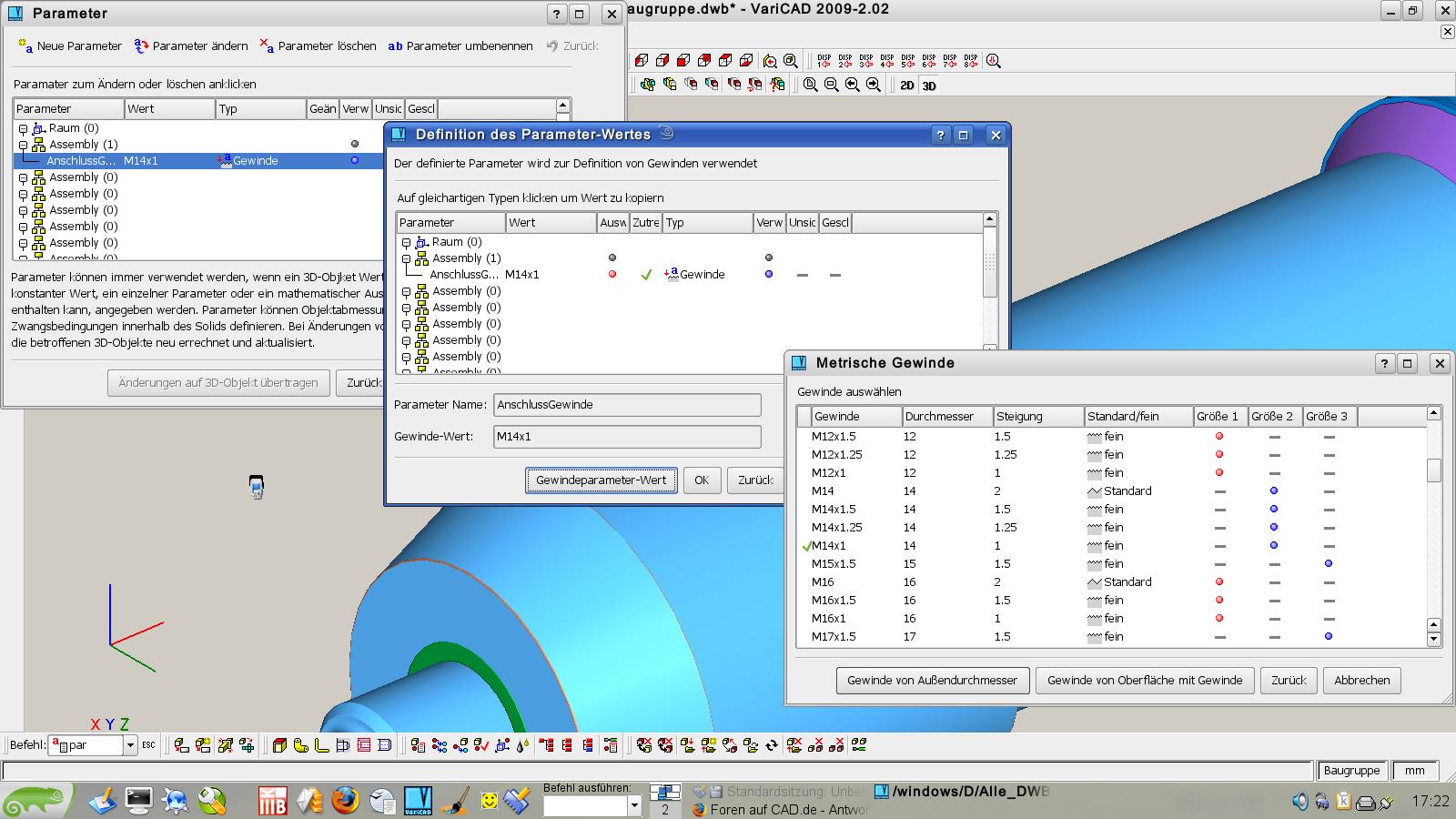Click the DISP 3 saved view icon

(x=865, y=61)
